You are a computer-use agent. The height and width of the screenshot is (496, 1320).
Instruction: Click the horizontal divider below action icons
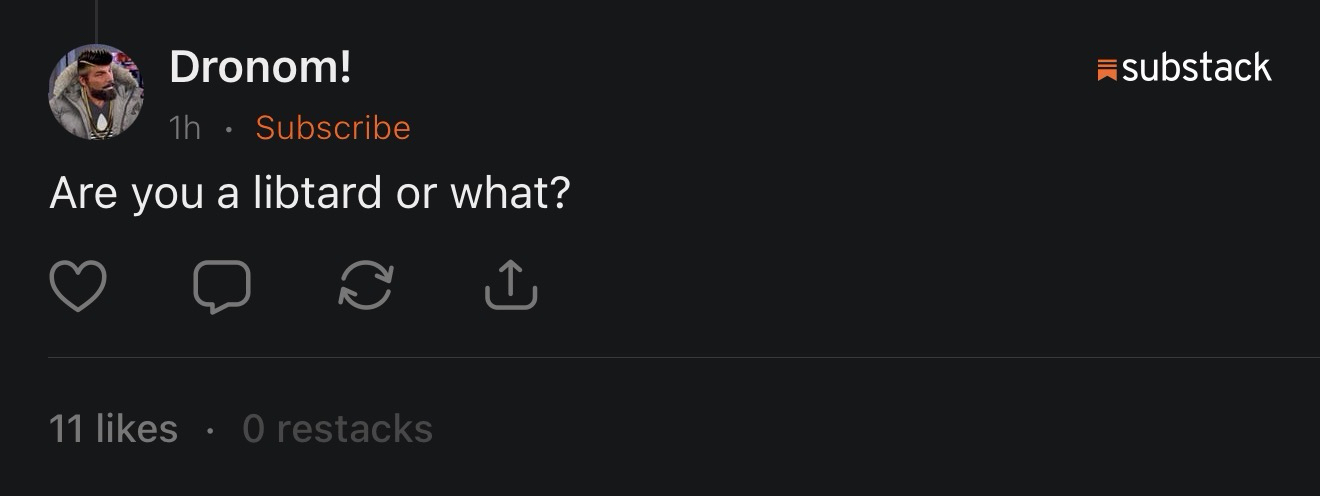pos(680,357)
